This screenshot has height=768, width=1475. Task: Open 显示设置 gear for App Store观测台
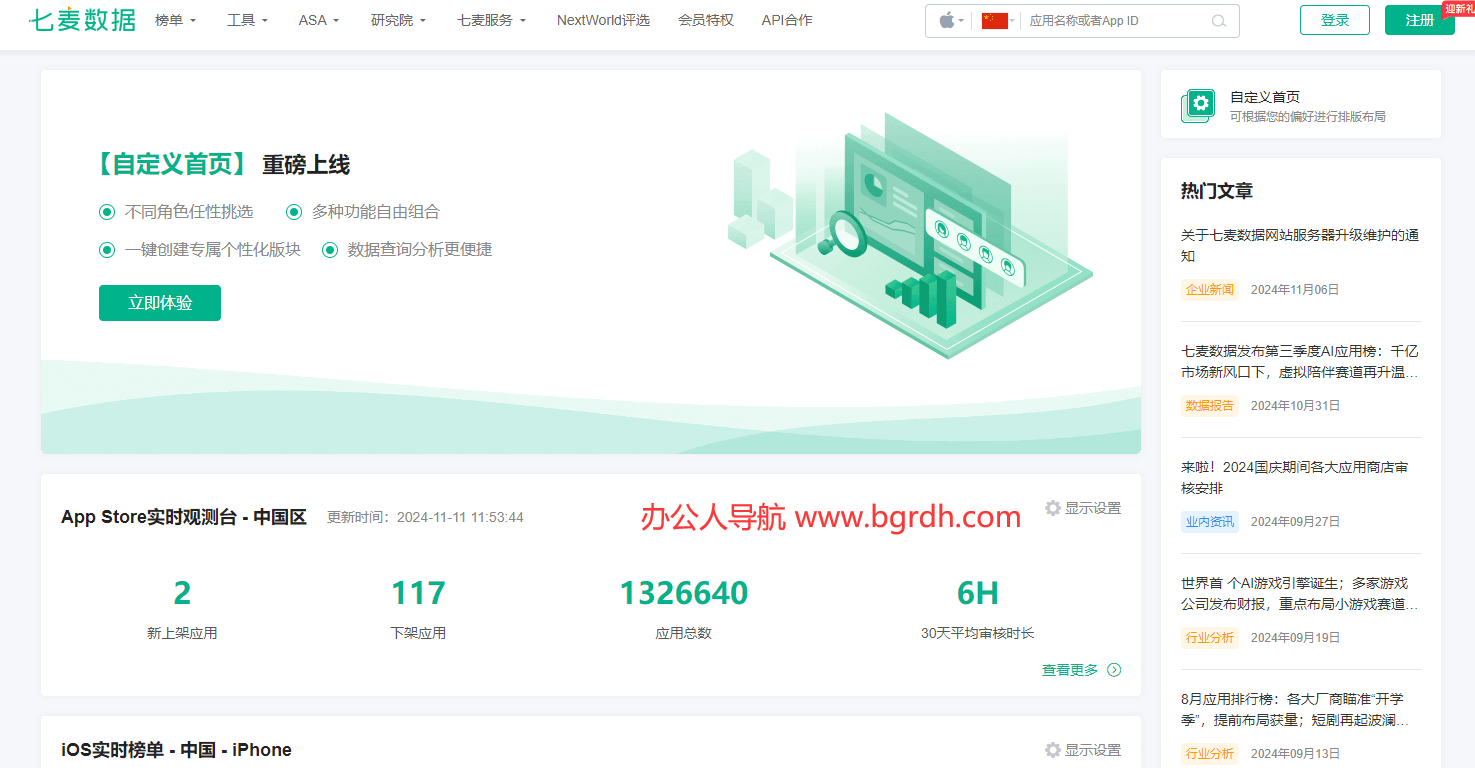point(1053,508)
